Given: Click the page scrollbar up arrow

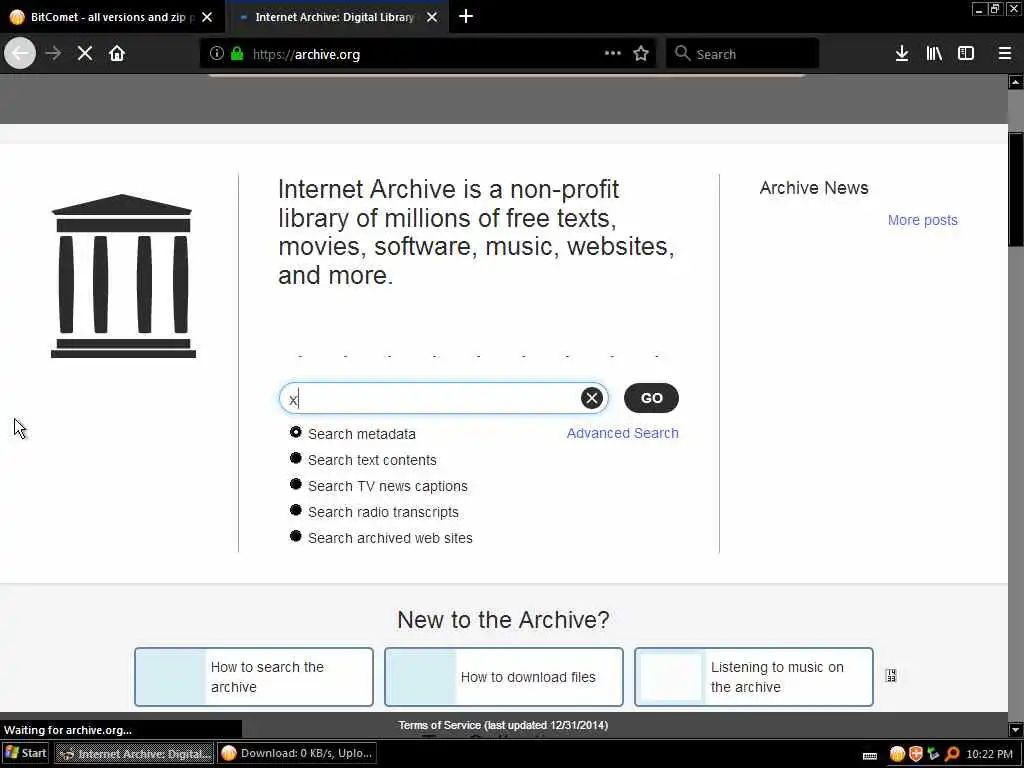Looking at the screenshot, I should [1016, 82].
